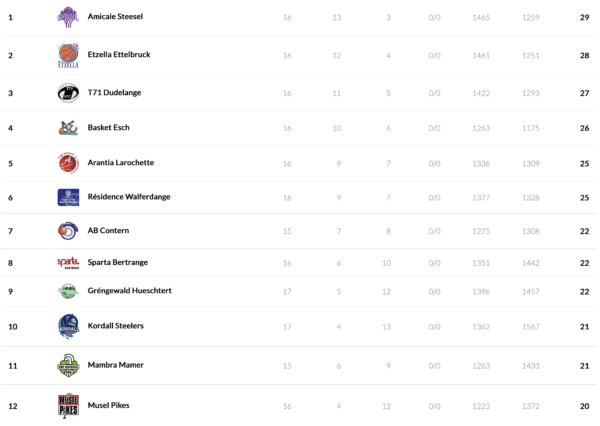This screenshot has height=426, width=600.
Task: Select the Kordall Steelers team name
Action: pyautogui.click(x=116, y=326)
